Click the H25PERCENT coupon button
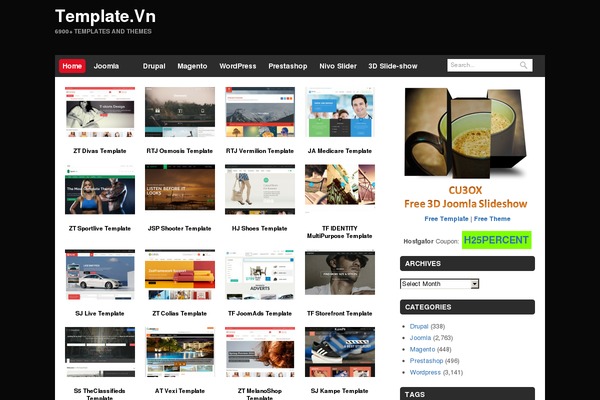600x400 pixels. (496, 240)
